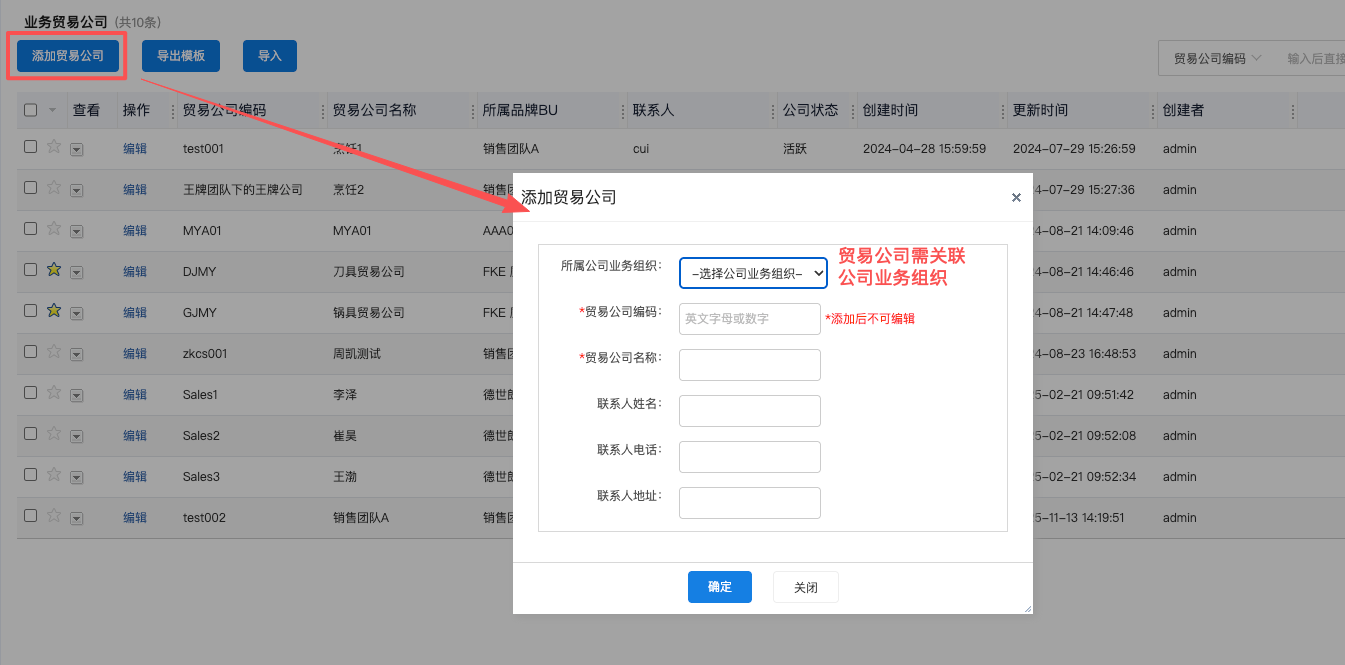Check the zkcs001 row checkbox
This screenshot has height=665, width=1345.
[30, 352]
